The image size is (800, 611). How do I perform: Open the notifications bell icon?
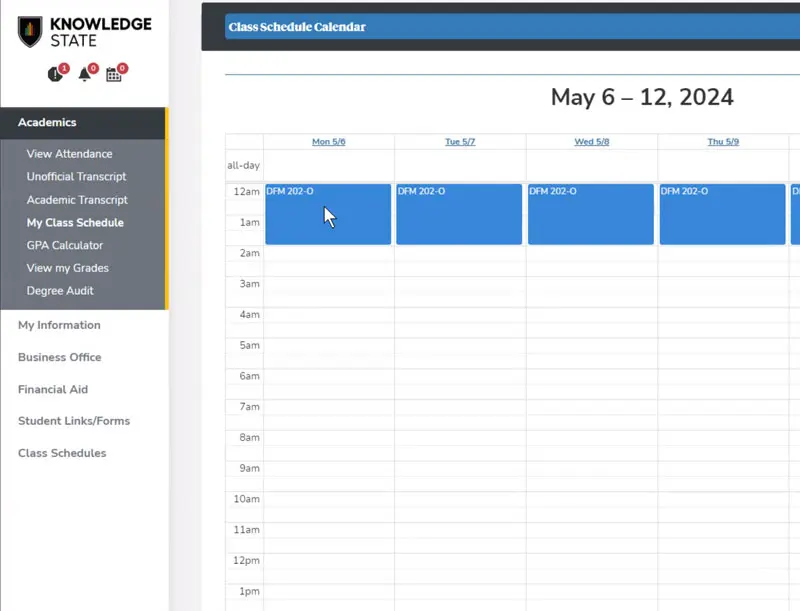click(x=85, y=75)
